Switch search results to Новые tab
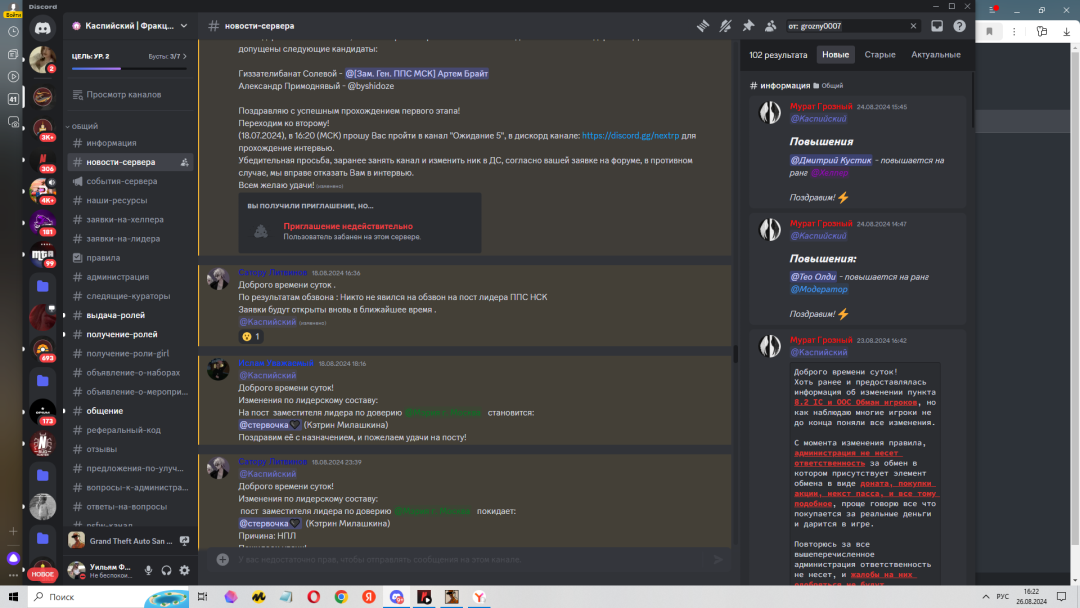Image resolution: width=1080 pixels, height=608 pixels. pyautogui.click(x=835, y=54)
